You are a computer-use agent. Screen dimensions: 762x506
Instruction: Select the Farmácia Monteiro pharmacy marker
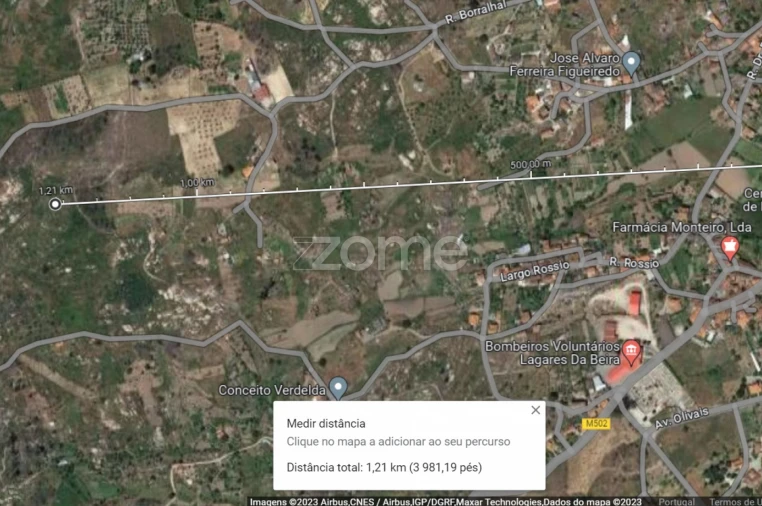pyautogui.click(x=729, y=248)
